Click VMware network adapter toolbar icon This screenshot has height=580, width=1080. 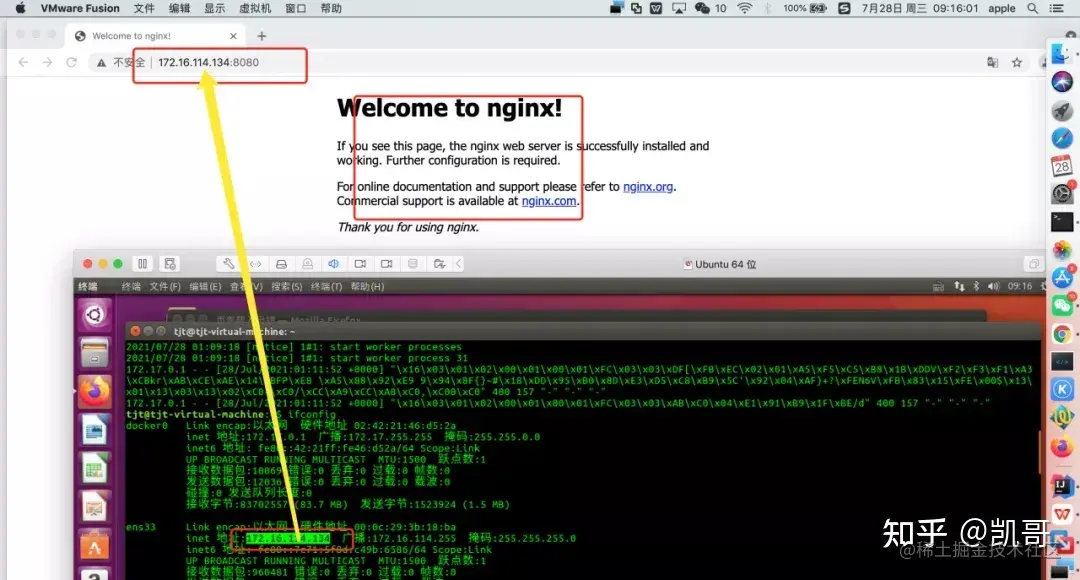pos(256,264)
